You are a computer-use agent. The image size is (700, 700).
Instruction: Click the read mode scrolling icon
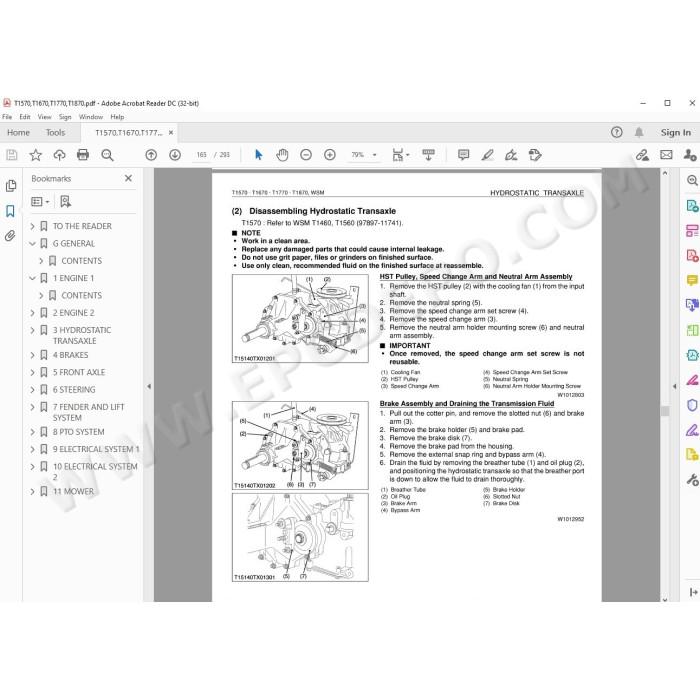point(429,155)
